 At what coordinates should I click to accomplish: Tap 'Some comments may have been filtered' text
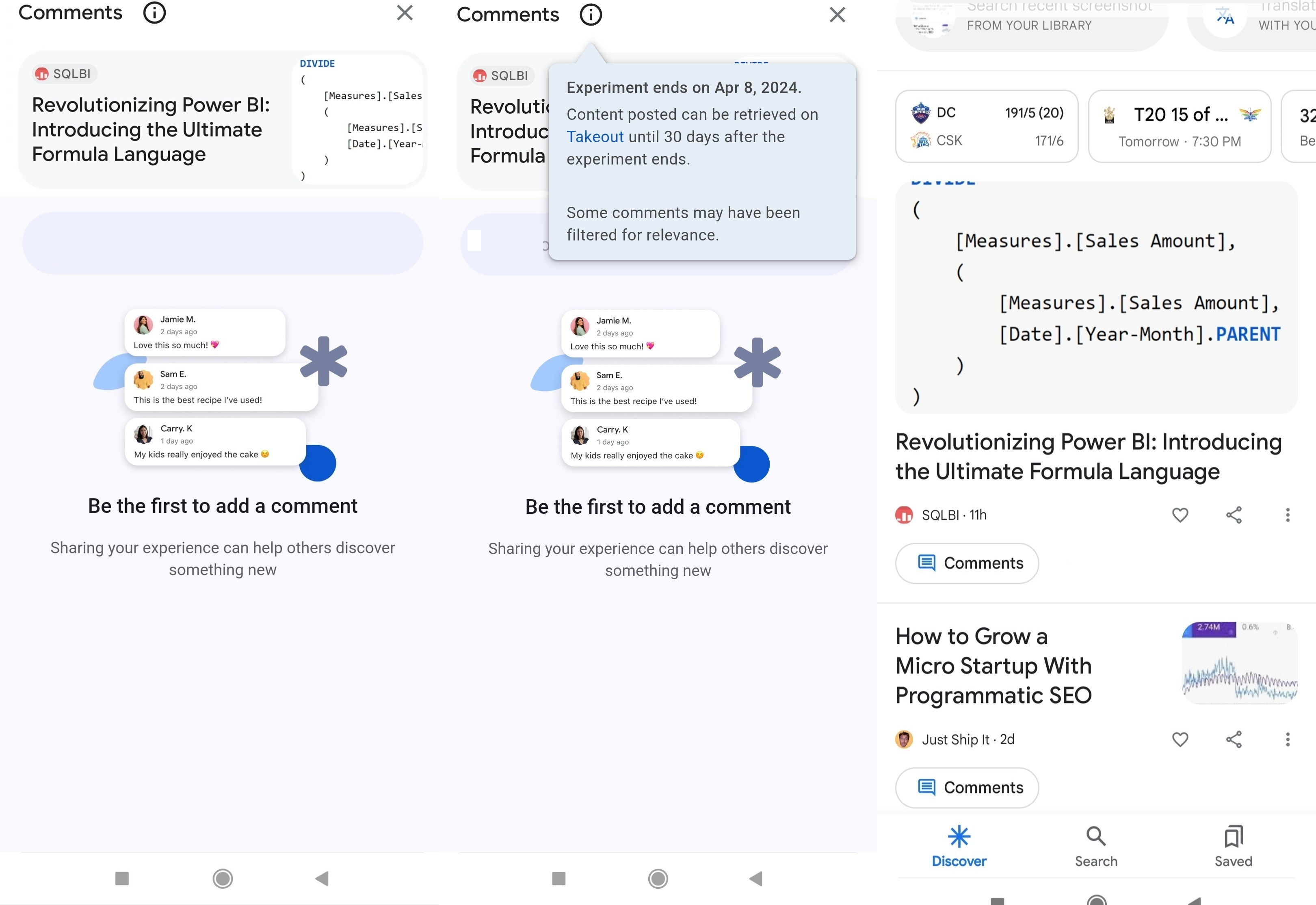(x=683, y=224)
